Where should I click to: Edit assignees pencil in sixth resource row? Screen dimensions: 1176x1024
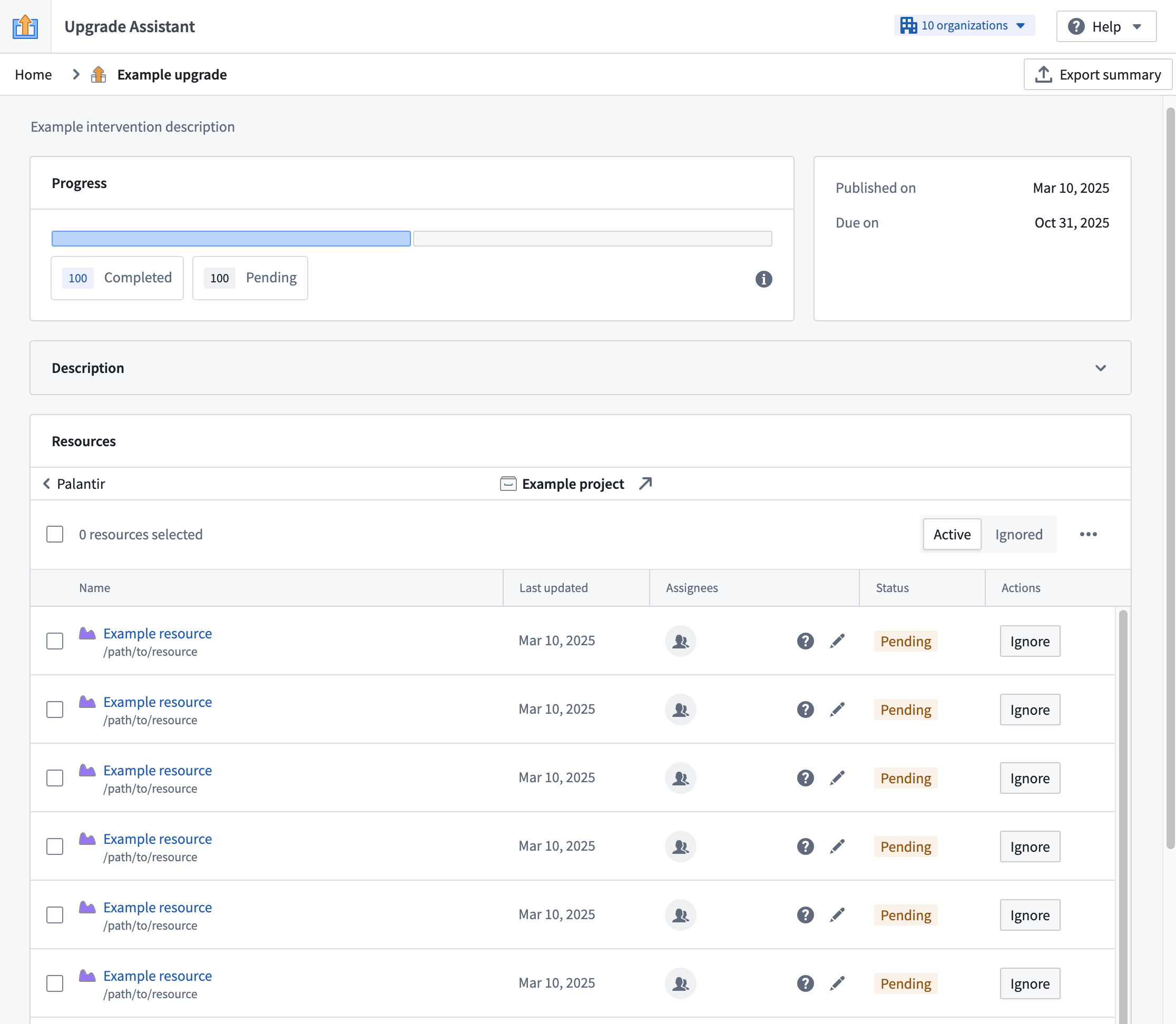[x=837, y=983]
